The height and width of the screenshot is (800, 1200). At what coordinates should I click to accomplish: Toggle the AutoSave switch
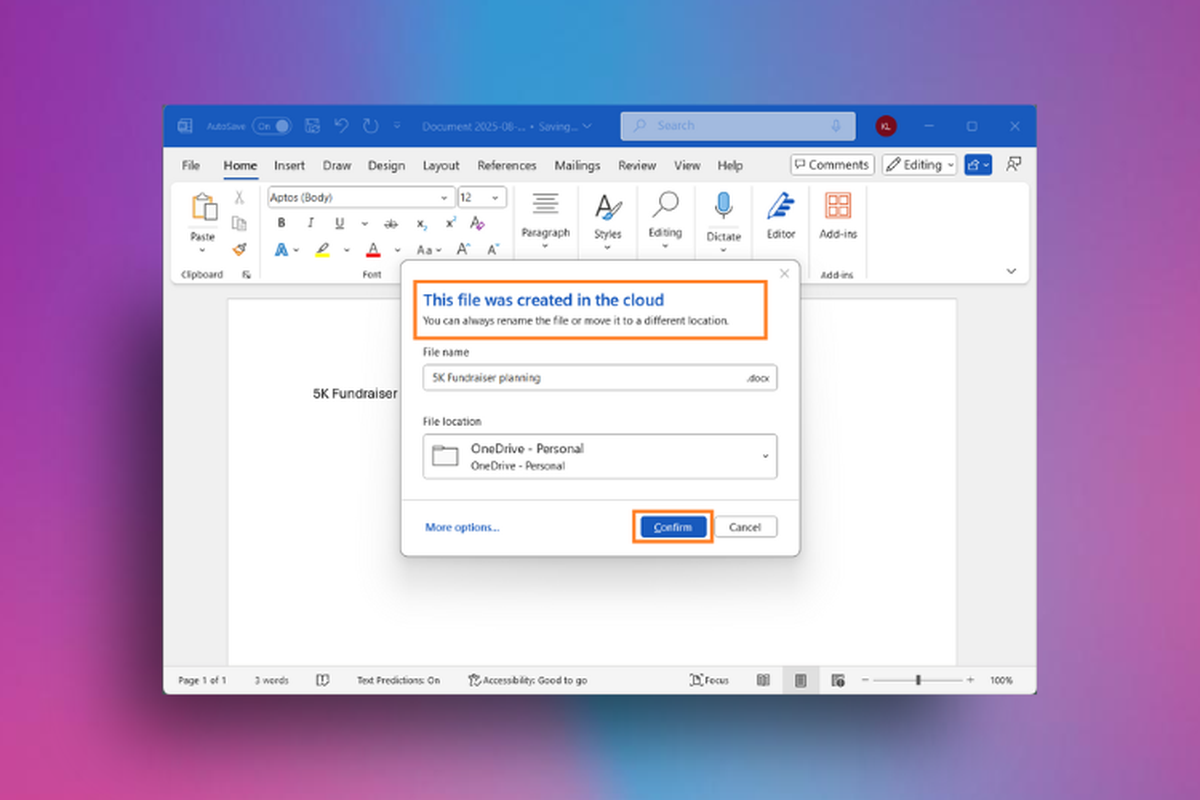click(x=271, y=126)
